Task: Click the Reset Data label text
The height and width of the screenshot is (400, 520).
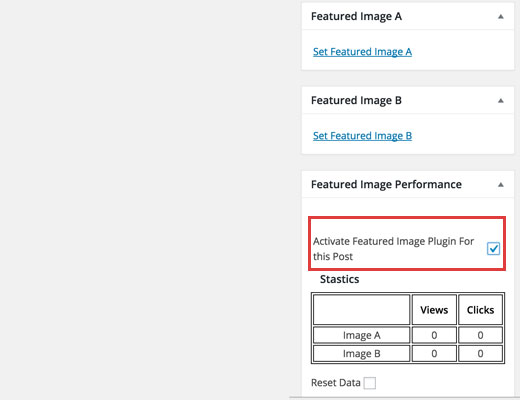Action: pos(336,383)
